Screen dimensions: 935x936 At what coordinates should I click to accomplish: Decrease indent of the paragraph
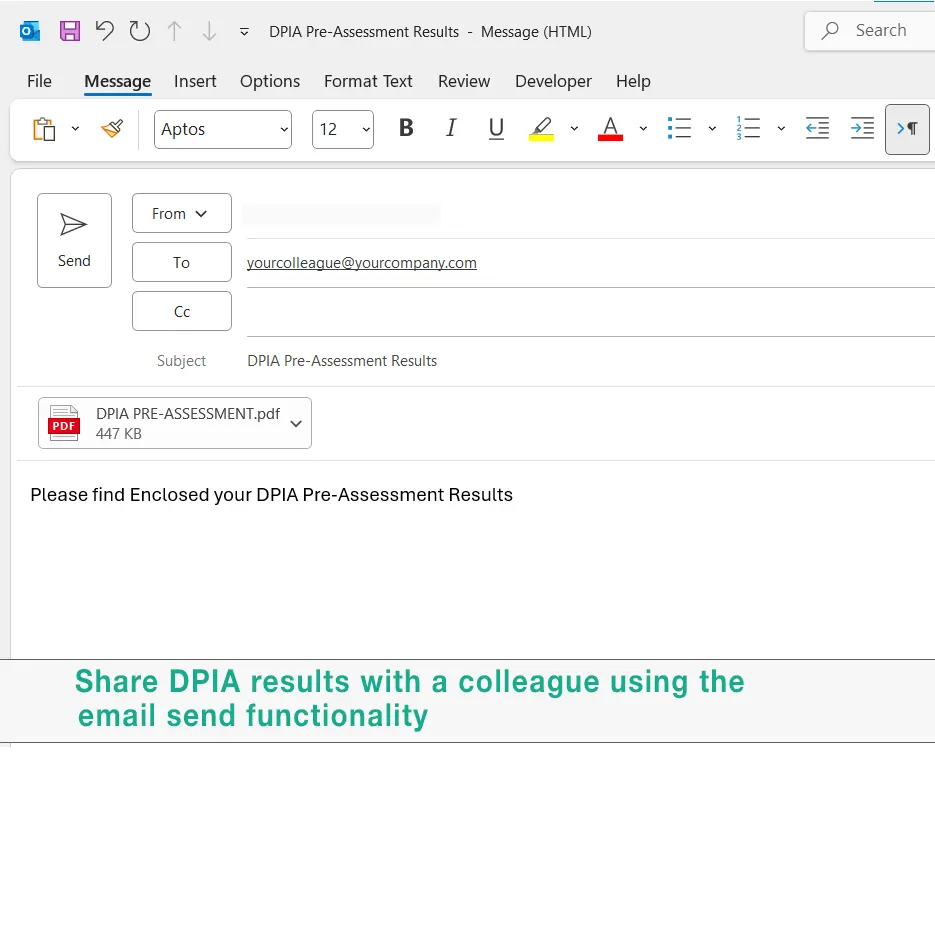tap(817, 128)
